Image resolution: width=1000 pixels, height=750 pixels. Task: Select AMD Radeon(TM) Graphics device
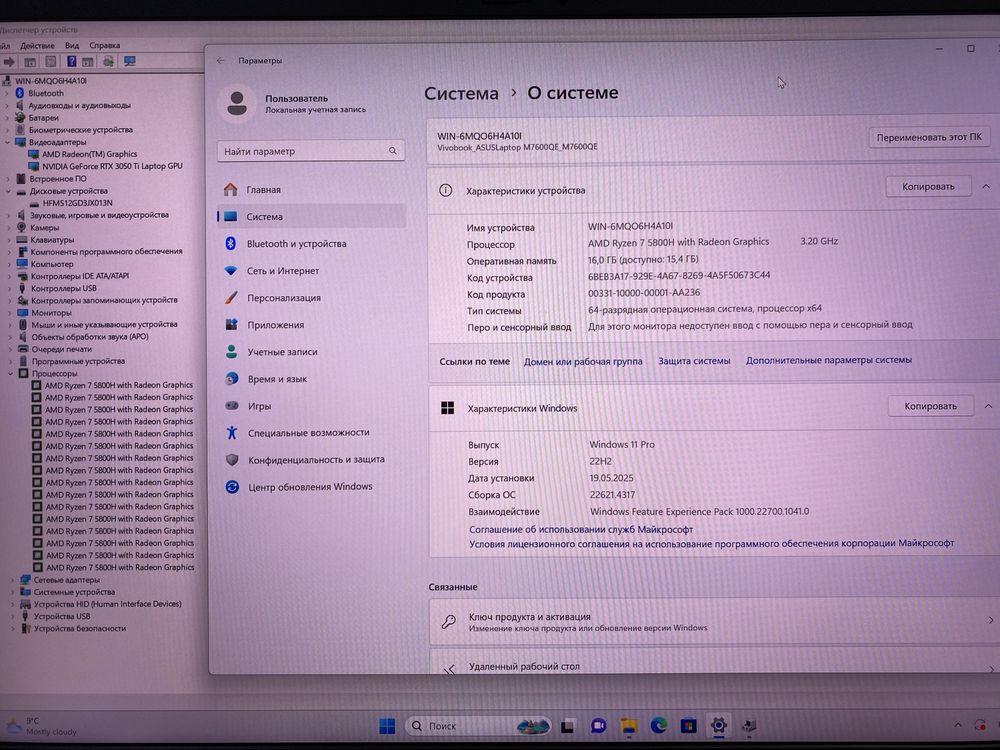pos(89,154)
